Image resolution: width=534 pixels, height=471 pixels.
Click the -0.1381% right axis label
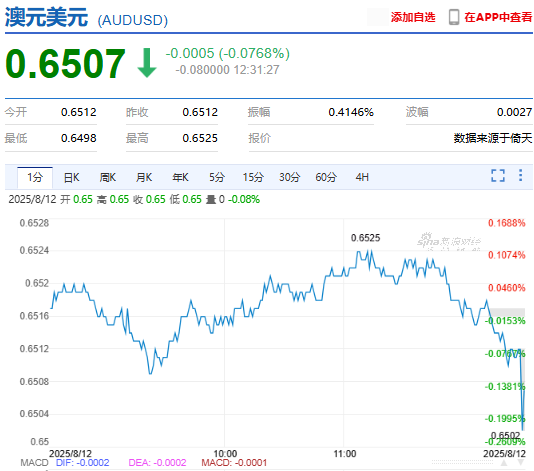pyautogui.click(x=505, y=387)
